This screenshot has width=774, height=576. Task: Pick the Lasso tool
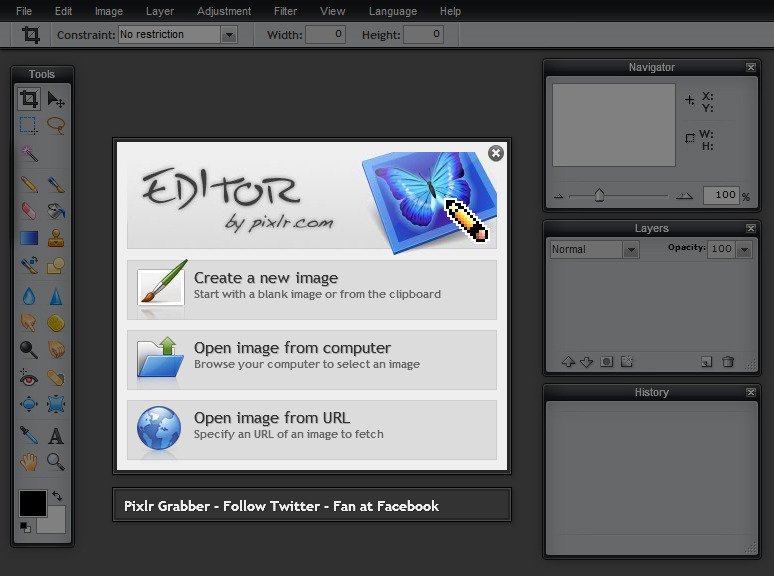56,125
